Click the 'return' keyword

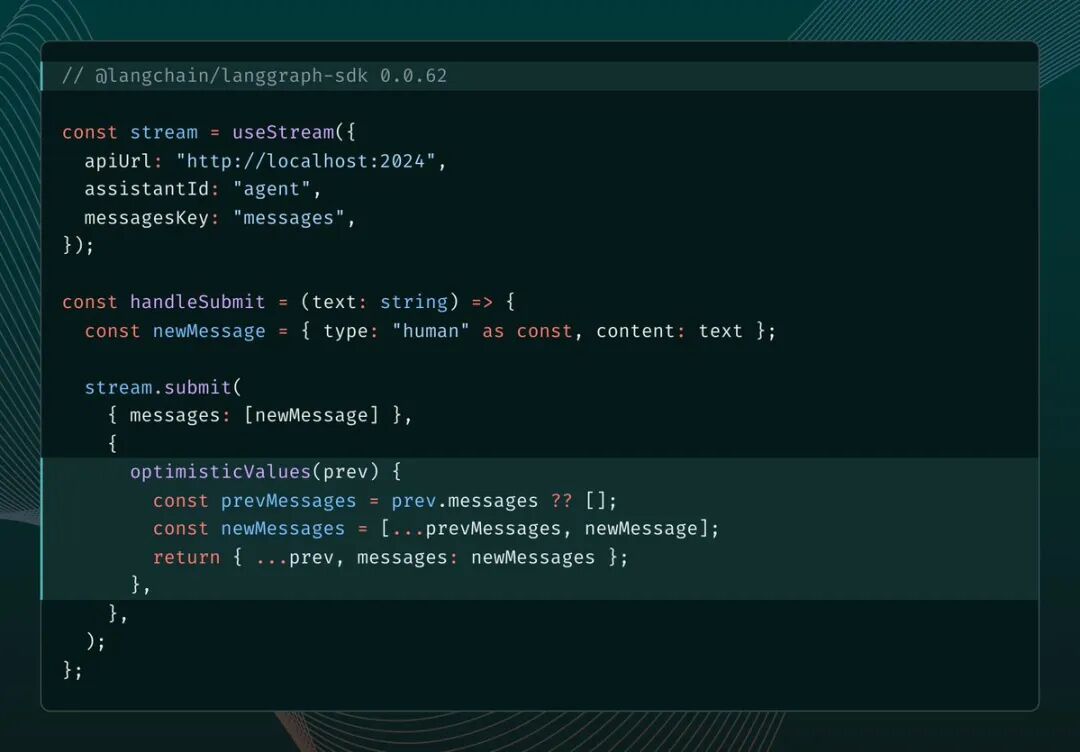click(187, 557)
